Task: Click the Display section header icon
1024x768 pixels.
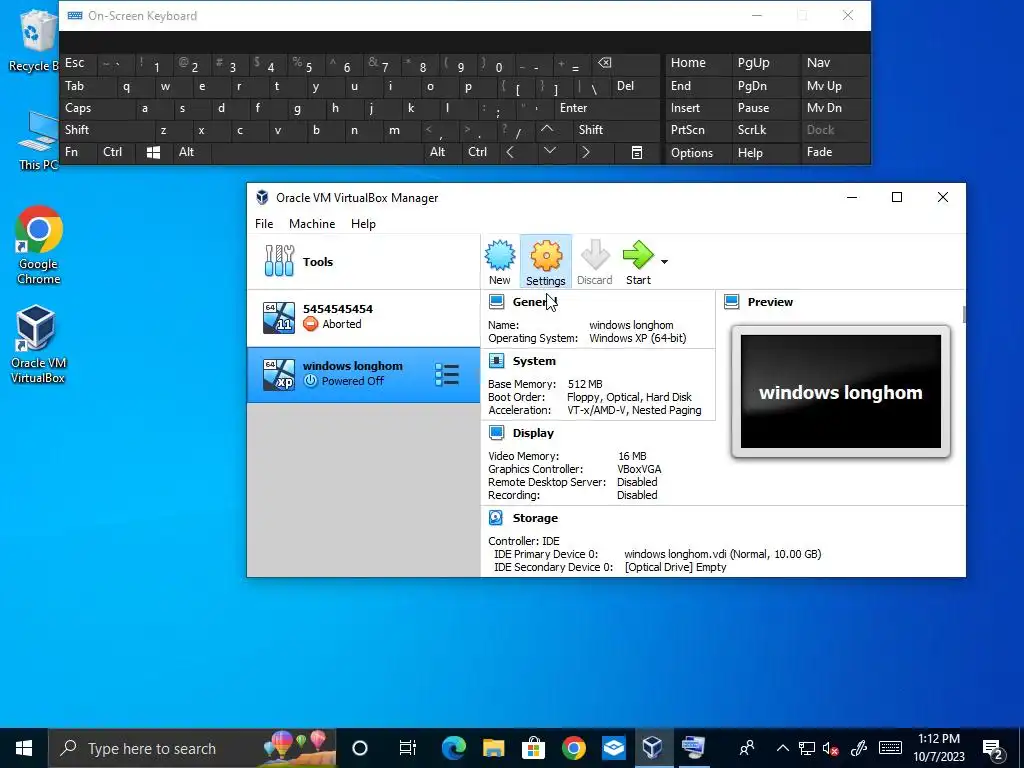Action: pyautogui.click(x=496, y=432)
